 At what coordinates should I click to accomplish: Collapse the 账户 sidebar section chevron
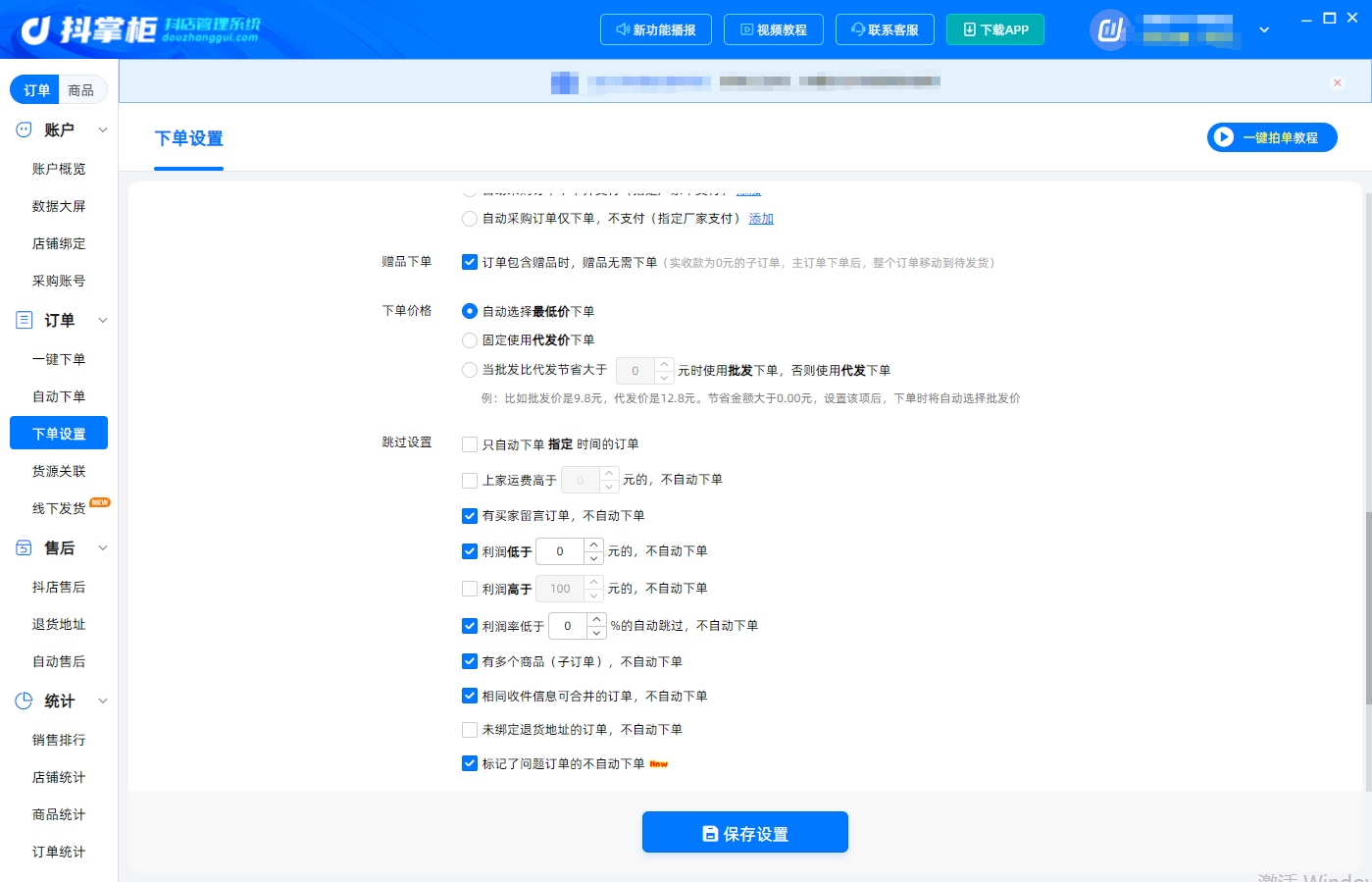[x=103, y=130]
